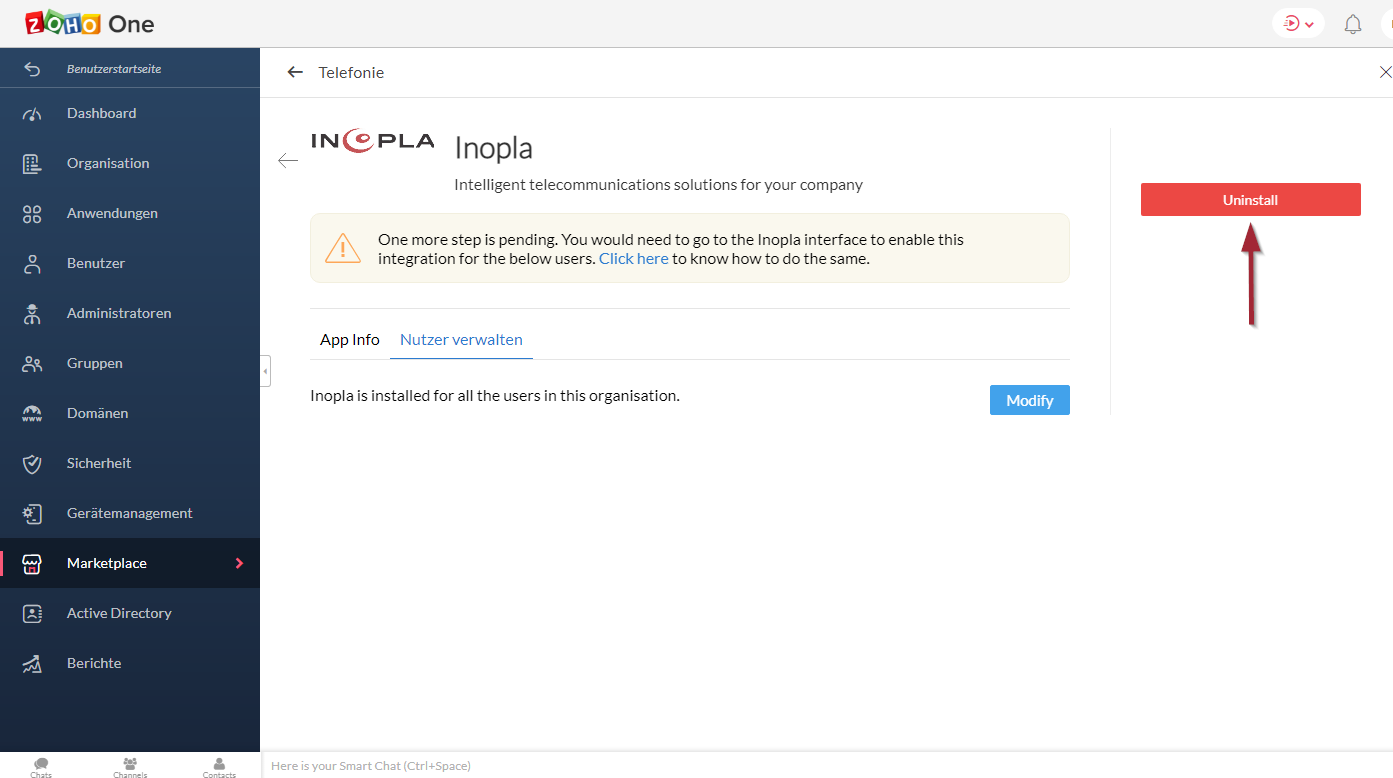Click the Sicherheit shield icon
The height and width of the screenshot is (778, 1393).
[x=32, y=464]
